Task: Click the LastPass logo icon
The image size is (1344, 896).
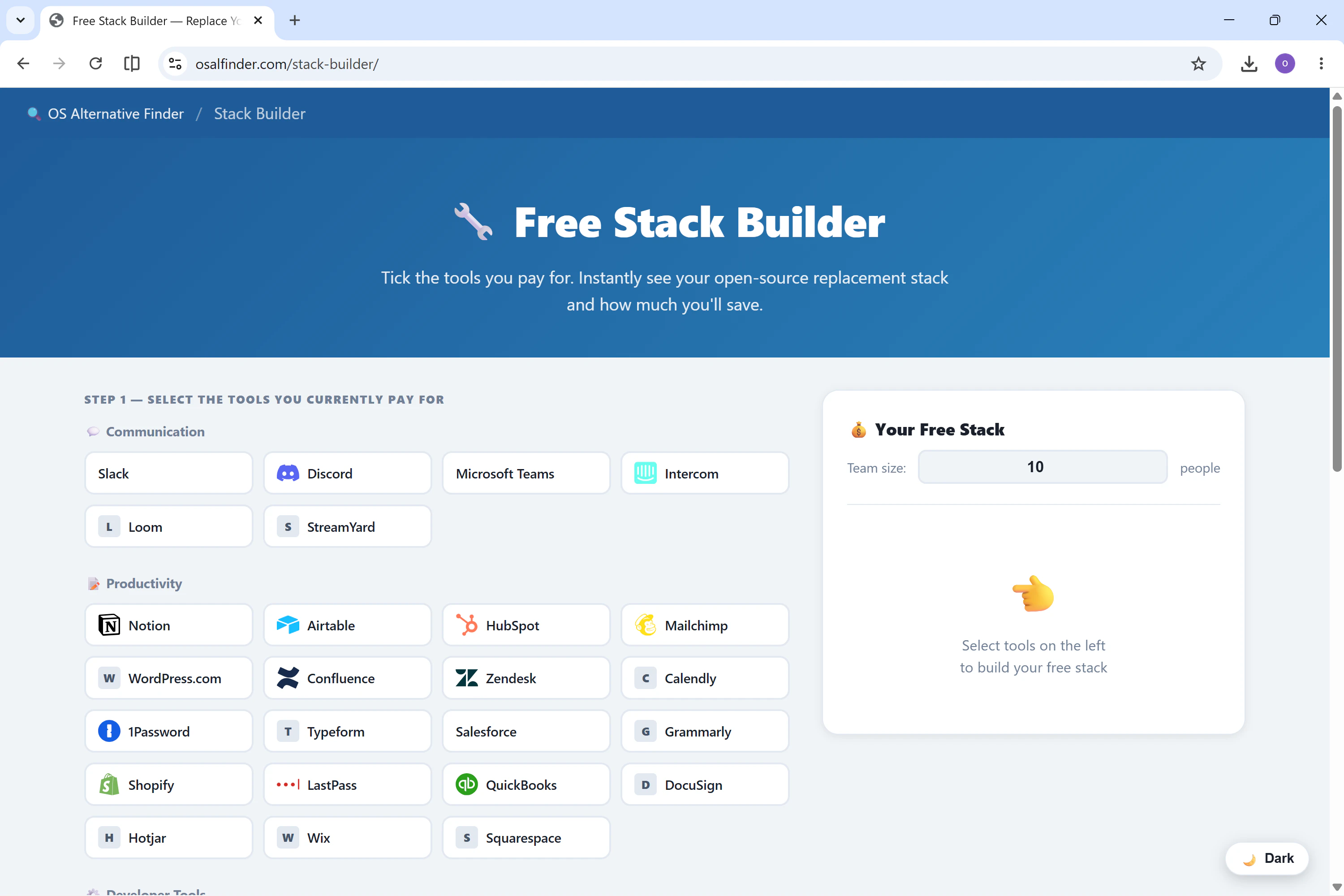Action: (288, 784)
